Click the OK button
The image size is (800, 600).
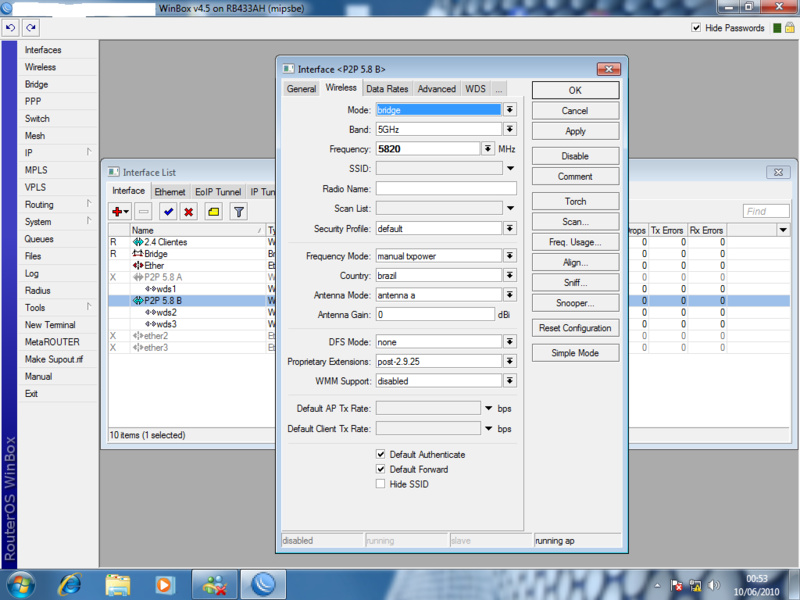576,90
